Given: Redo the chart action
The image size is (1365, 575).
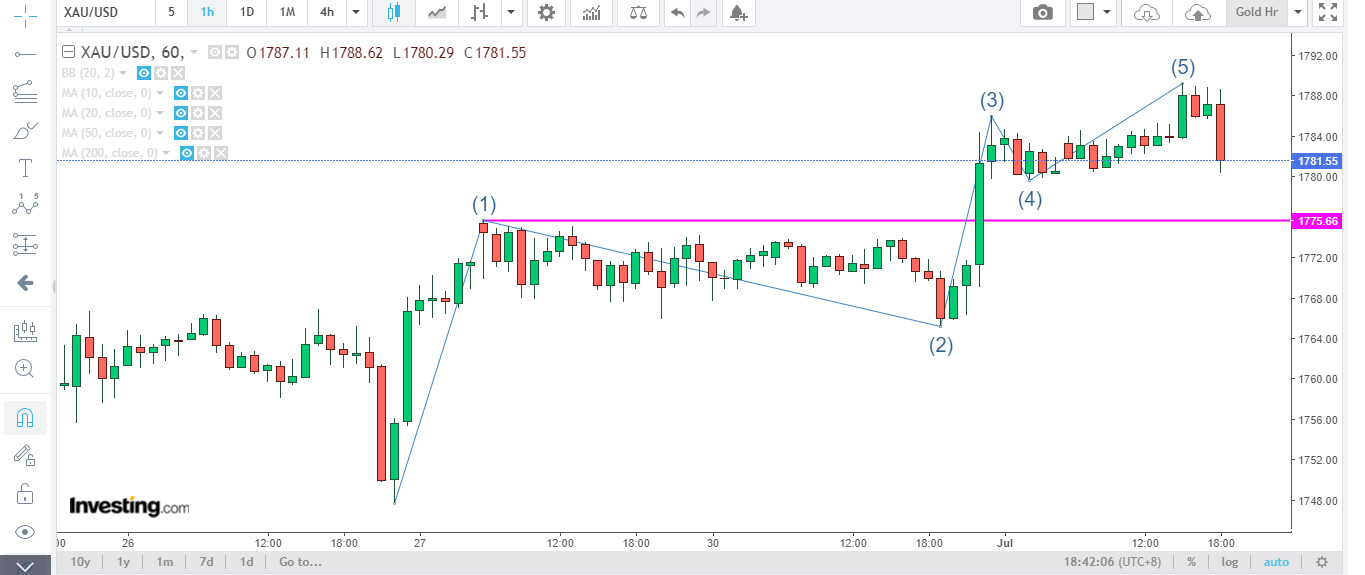Looking at the screenshot, I should pos(704,13).
